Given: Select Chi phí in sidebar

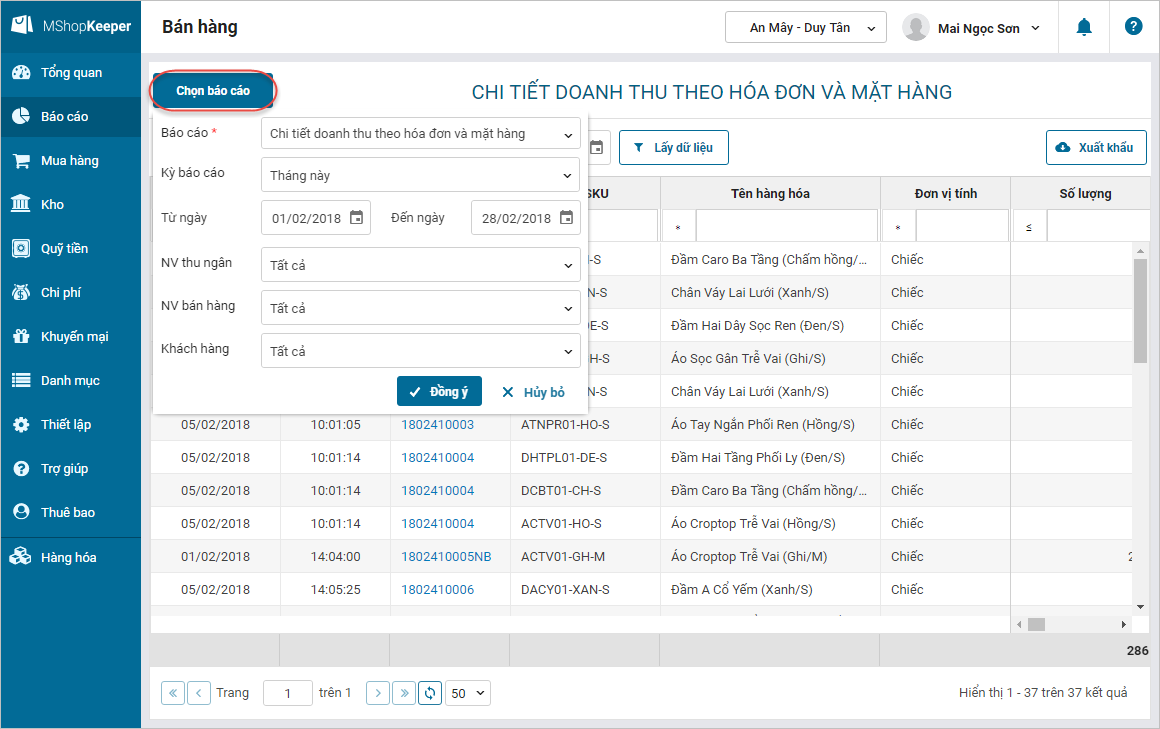Looking at the screenshot, I should (70, 292).
